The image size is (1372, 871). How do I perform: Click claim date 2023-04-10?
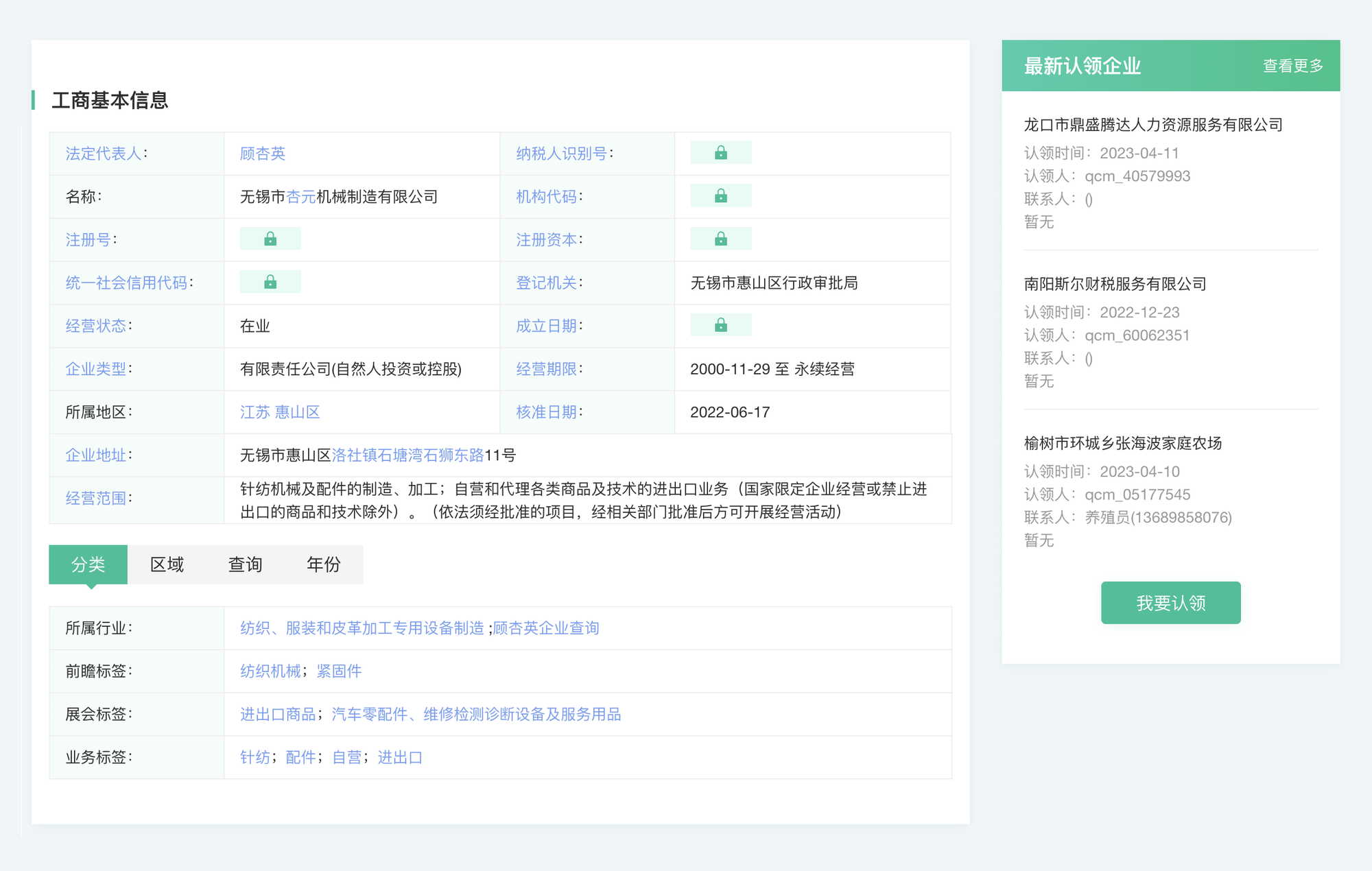point(1139,472)
